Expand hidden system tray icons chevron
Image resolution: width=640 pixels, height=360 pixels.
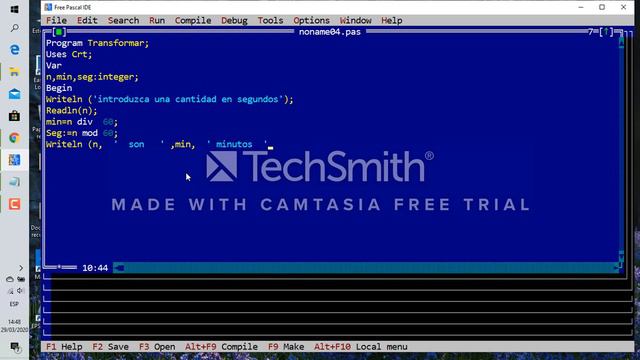pyautogui.click(x=21, y=268)
